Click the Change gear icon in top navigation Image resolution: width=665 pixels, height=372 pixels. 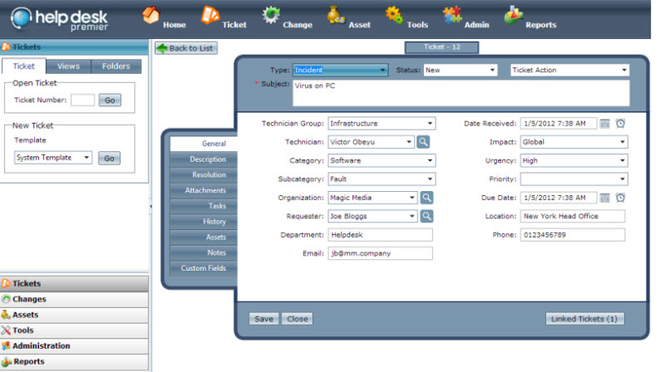coord(271,15)
